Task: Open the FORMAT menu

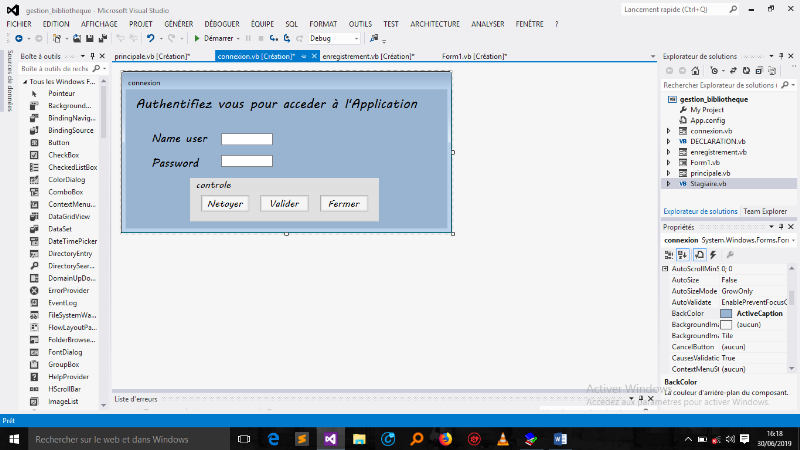Action: point(323,24)
